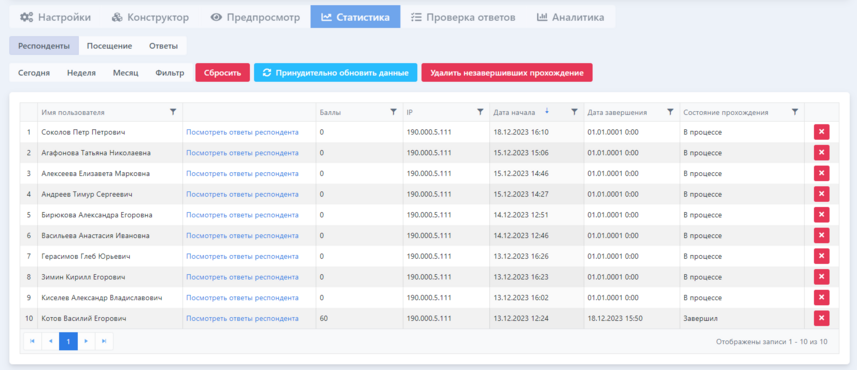Image resolution: width=857 pixels, height=370 pixels.
Task: Switch to the Аналитика tab
Action: 571,17
